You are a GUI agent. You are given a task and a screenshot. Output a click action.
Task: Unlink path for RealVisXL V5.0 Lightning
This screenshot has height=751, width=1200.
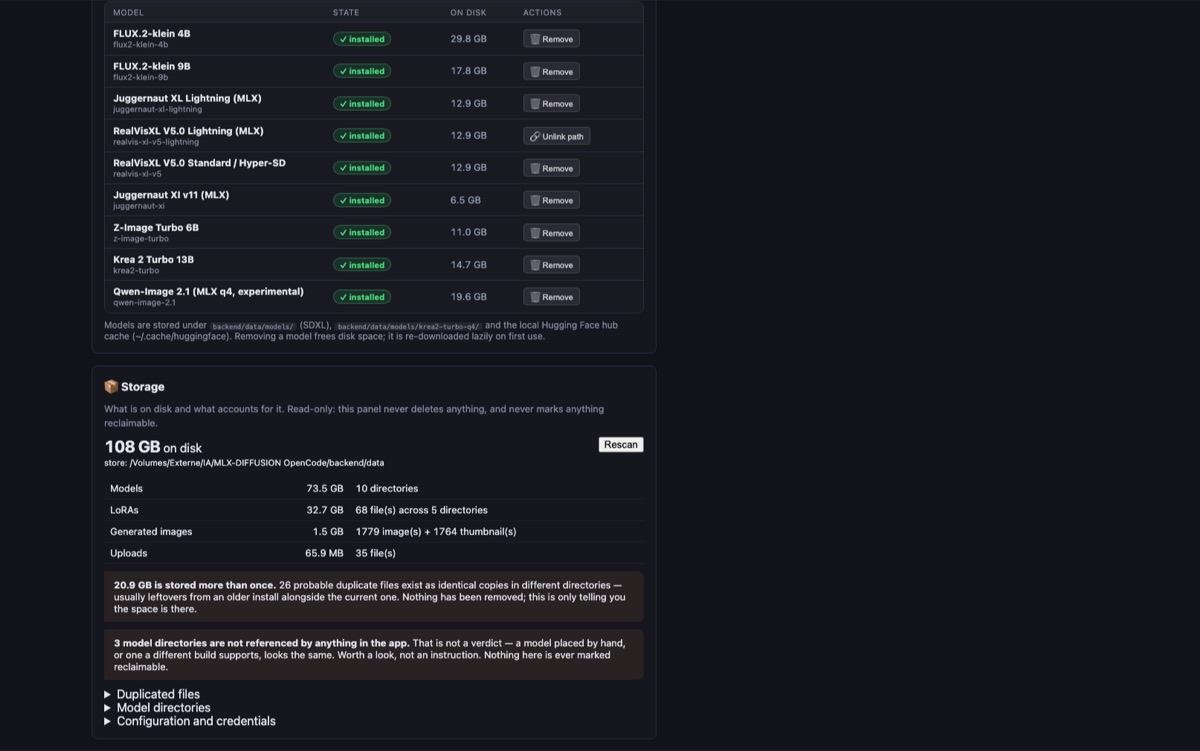(556, 136)
